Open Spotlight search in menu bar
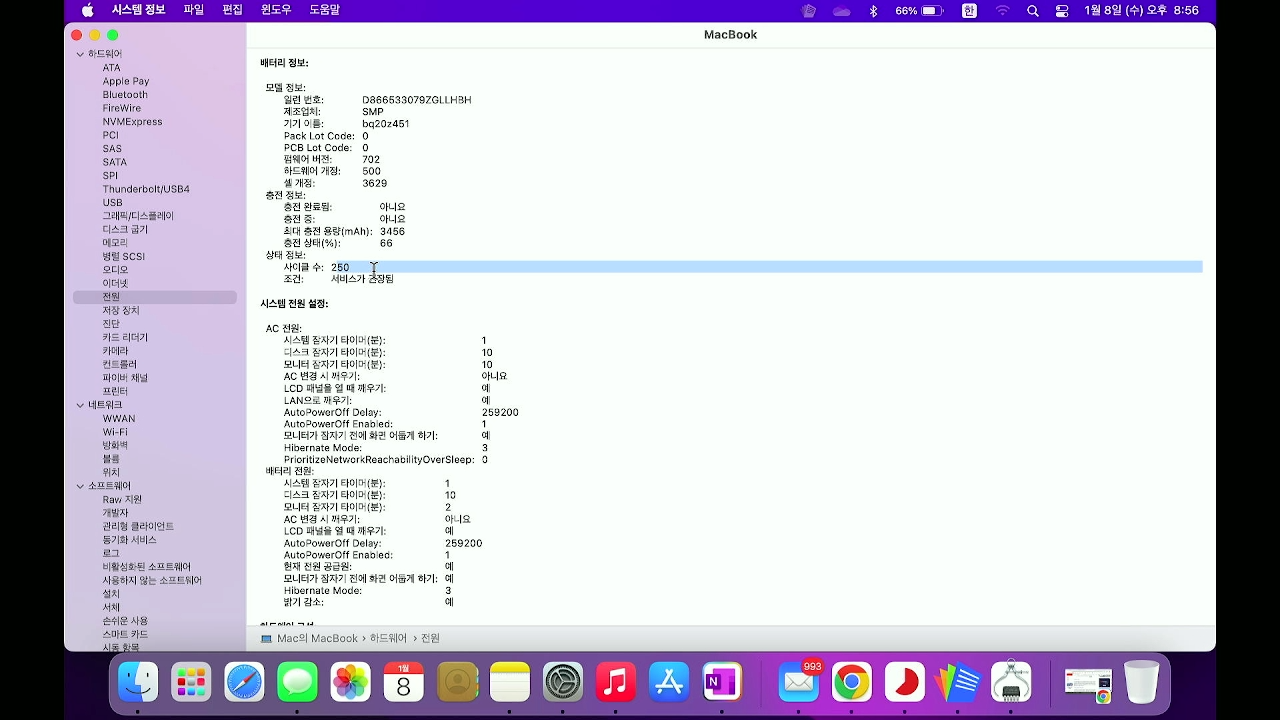The image size is (1280, 720). [x=1033, y=10]
